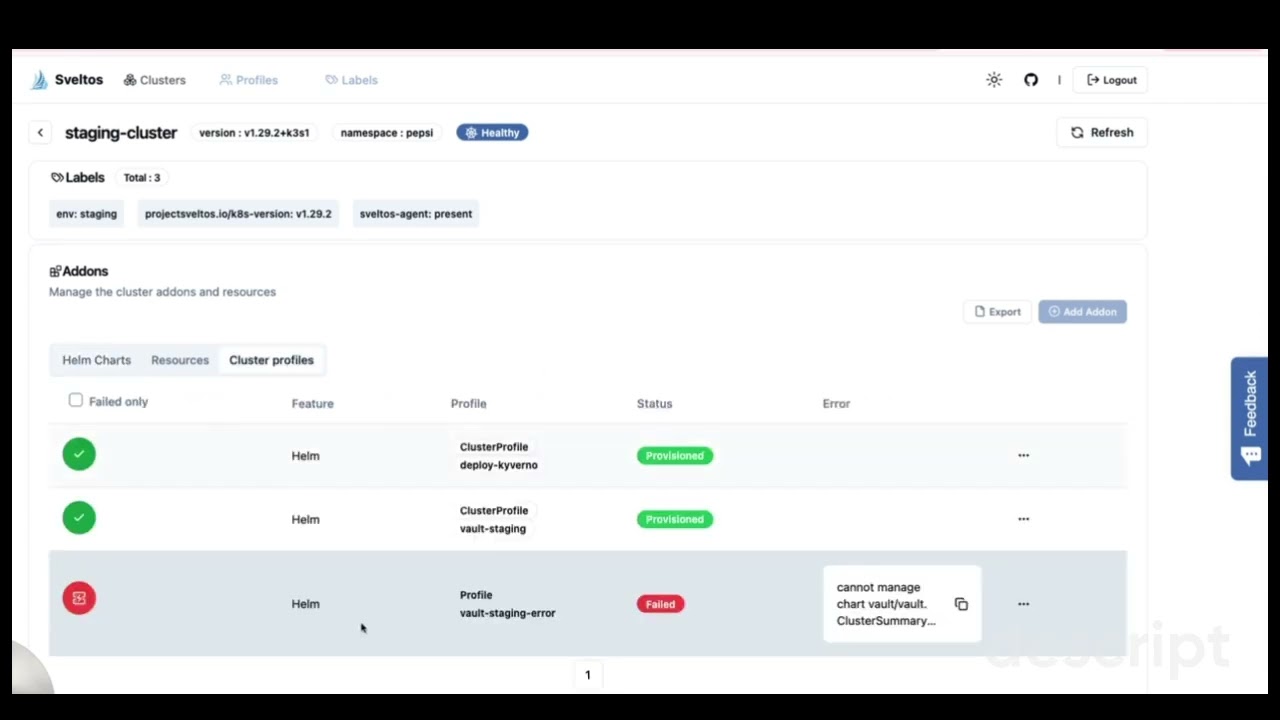Click green check icon for vault-staging row
Screen dimensions: 1280x720
79,517
